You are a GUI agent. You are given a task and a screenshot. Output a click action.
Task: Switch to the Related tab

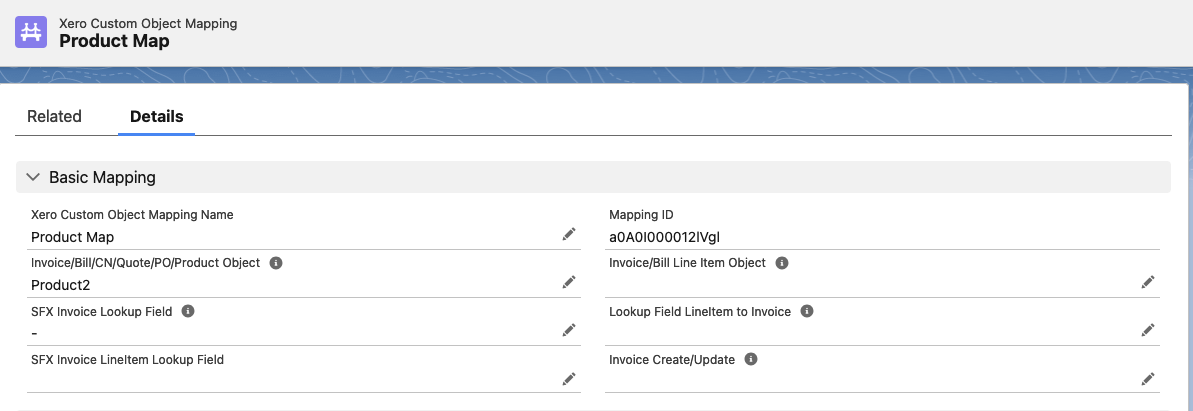[x=54, y=116]
